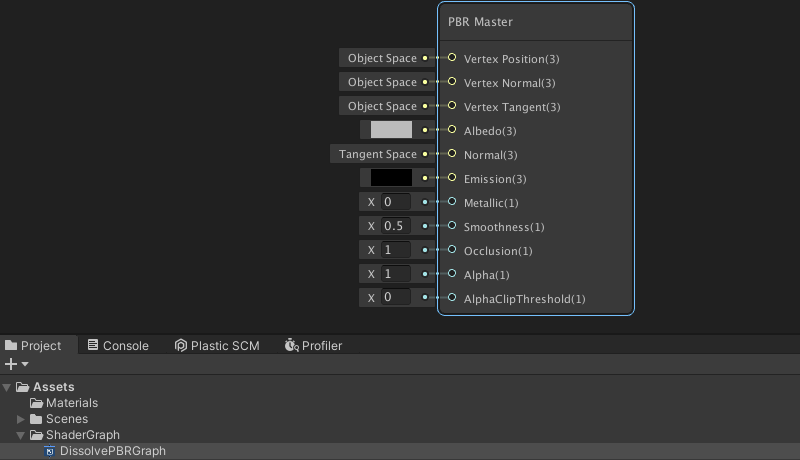Image resolution: width=800 pixels, height=460 pixels.
Task: Click the ShaderGraph folder icon
Action: (x=36, y=435)
